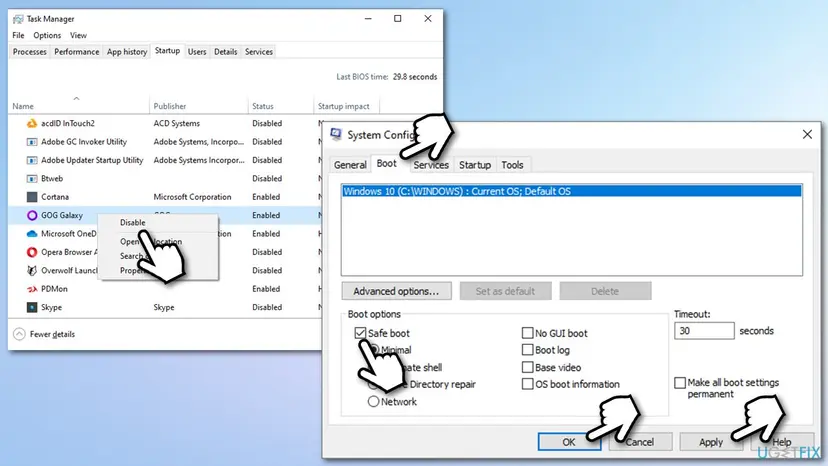Click OK in System Configuration

(569, 442)
